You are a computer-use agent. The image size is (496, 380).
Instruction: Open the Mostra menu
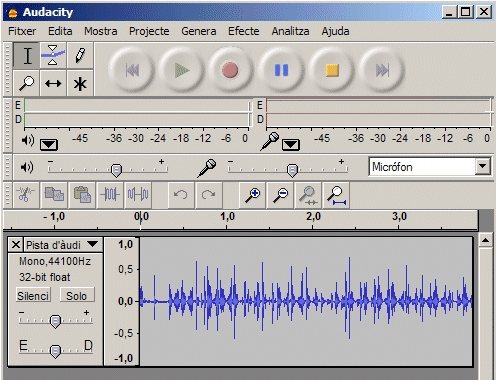101,31
